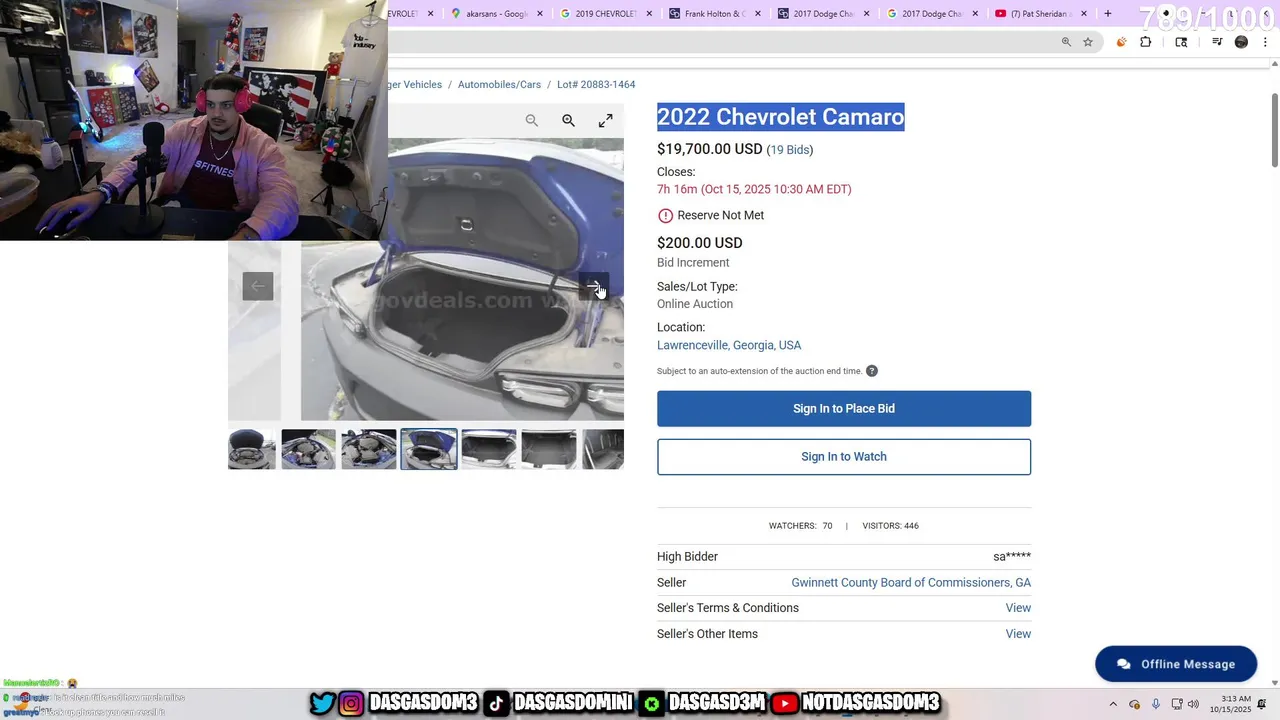Go to the previous gallery photo arrow
This screenshot has width=1280, height=720.
pos(258,287)
